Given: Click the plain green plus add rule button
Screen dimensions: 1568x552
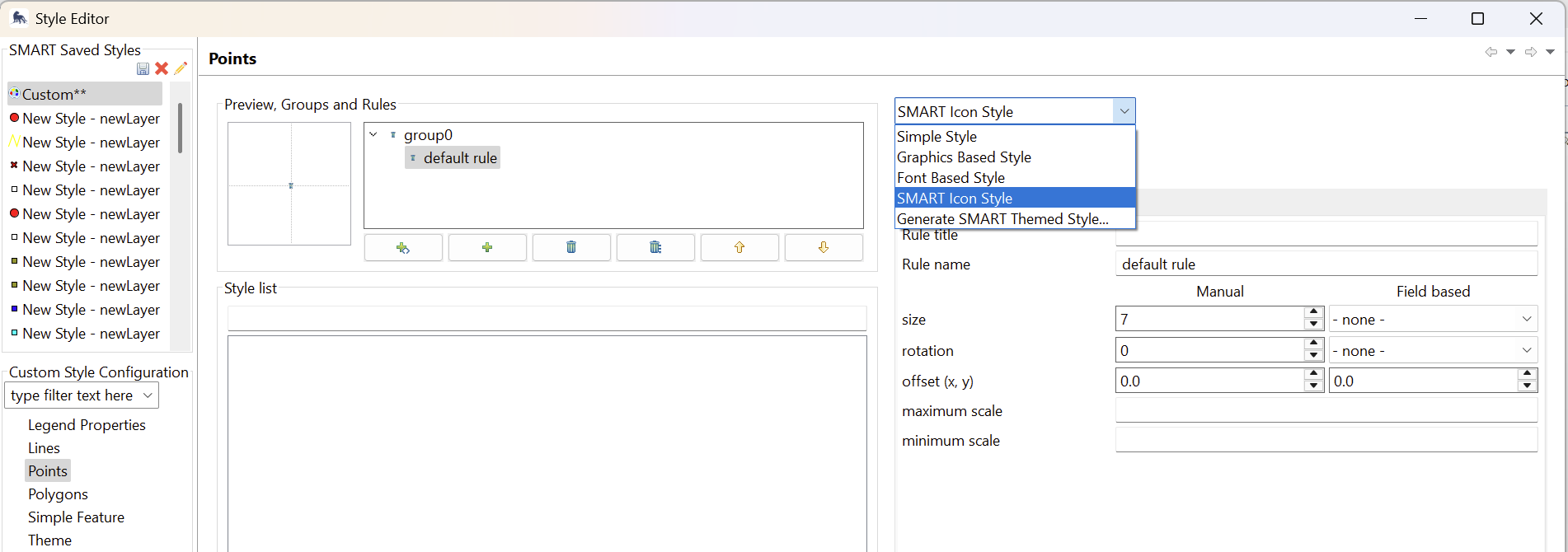Looking at the screenshot, I should tap(487, 247).
